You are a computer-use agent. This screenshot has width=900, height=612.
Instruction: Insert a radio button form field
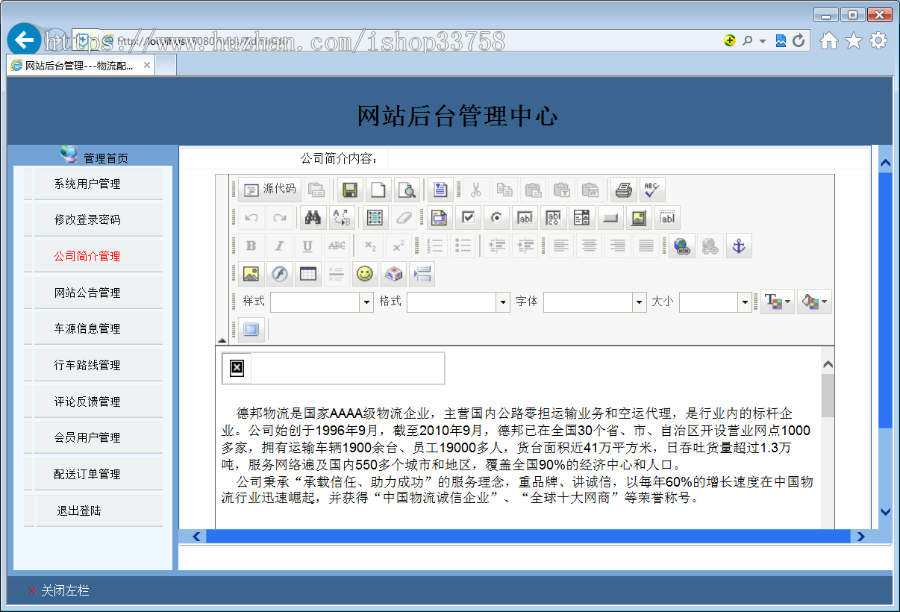tap(495, 217)
